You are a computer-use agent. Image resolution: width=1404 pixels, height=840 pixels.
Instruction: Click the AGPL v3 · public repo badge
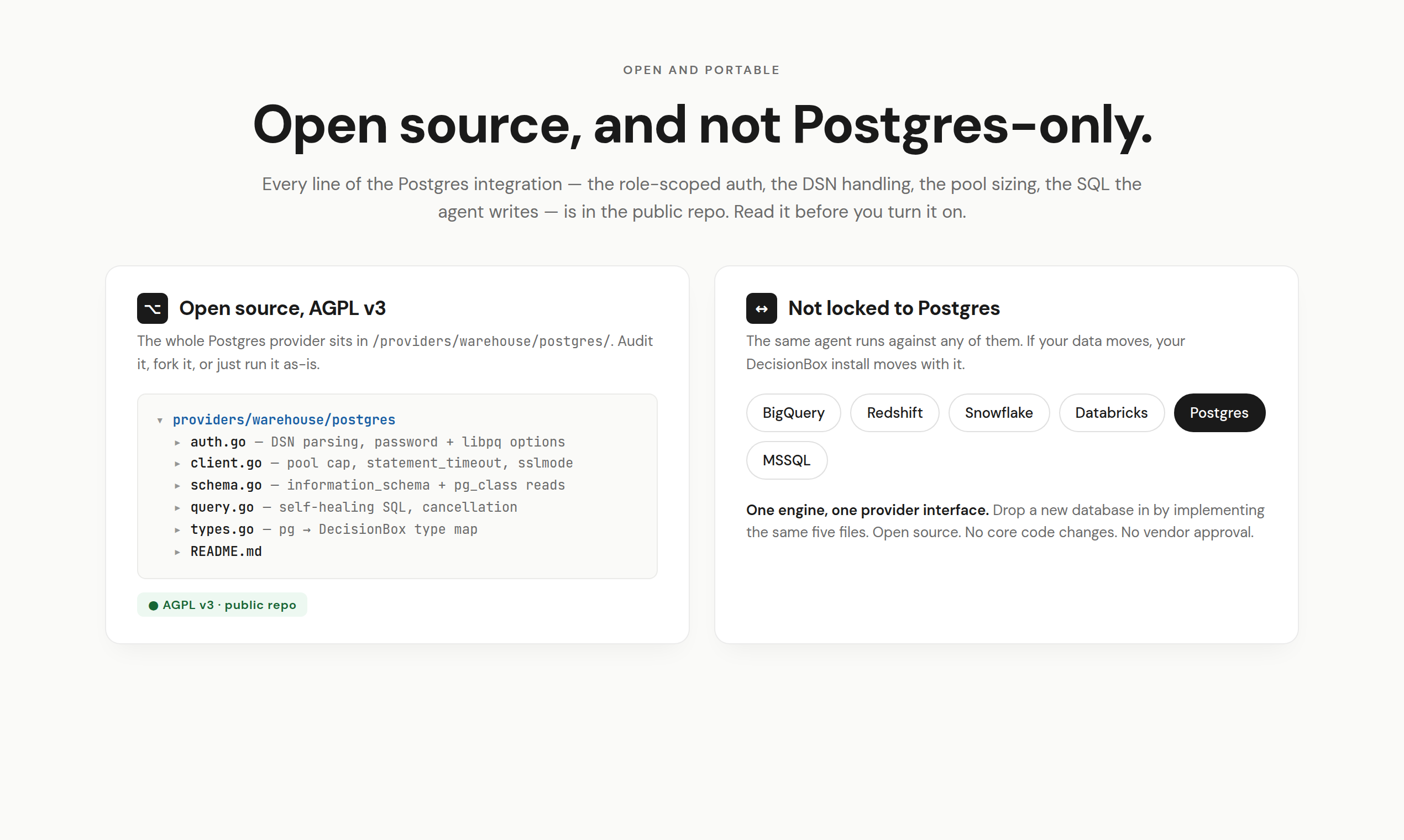click(222, 605)
